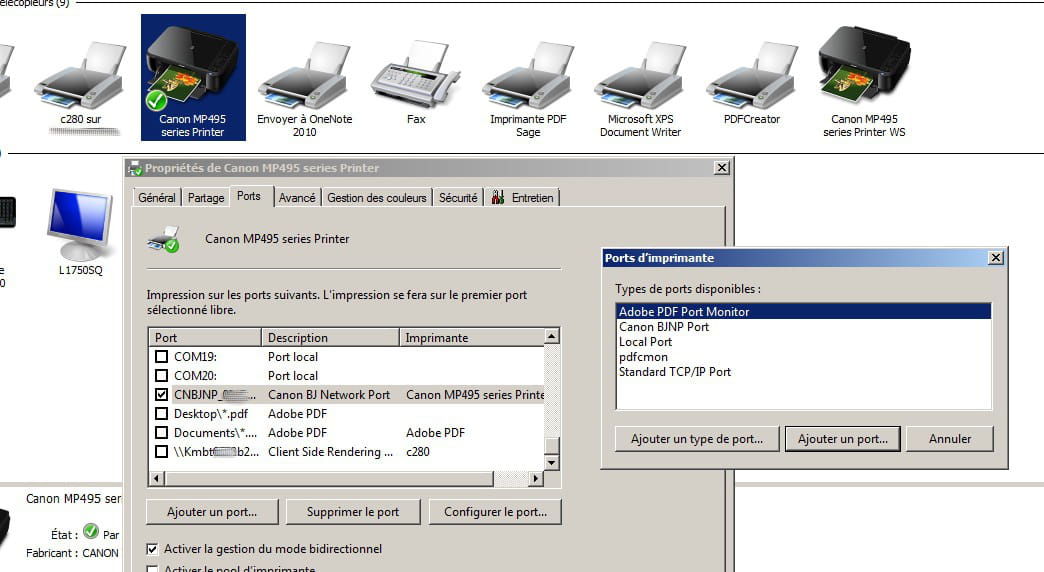Select Canon MP495 series Printer WS icon
Screen dimensions: 1044x572
(x=864, y=67)
